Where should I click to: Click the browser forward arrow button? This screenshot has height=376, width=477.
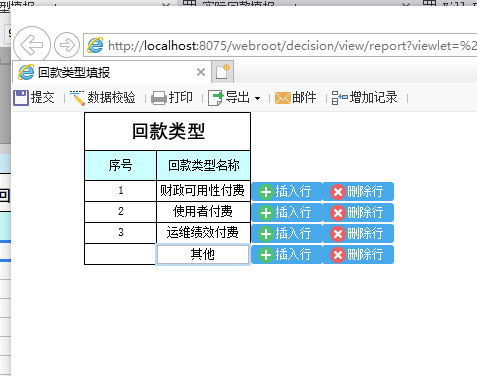[x=67, y=45]
